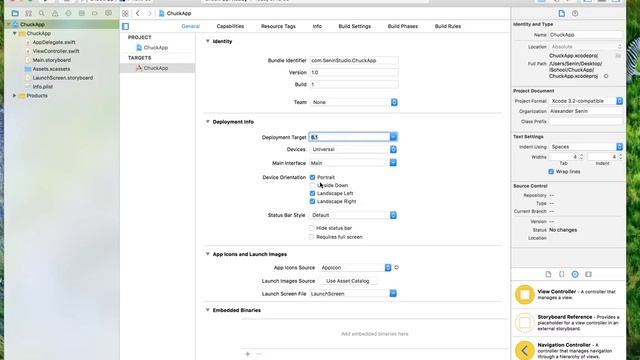Switch to the Info tab

[x=317, y=26]
